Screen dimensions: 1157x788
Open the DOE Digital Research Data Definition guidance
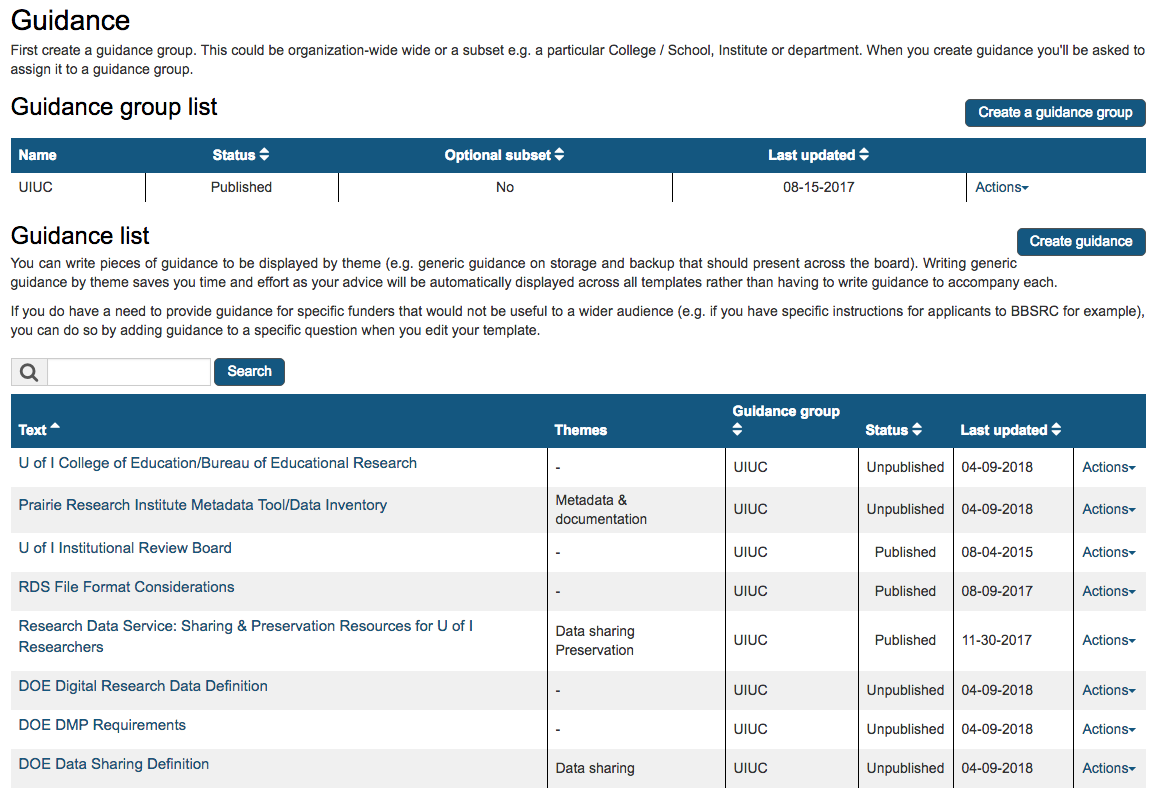(x=142, y=685)
